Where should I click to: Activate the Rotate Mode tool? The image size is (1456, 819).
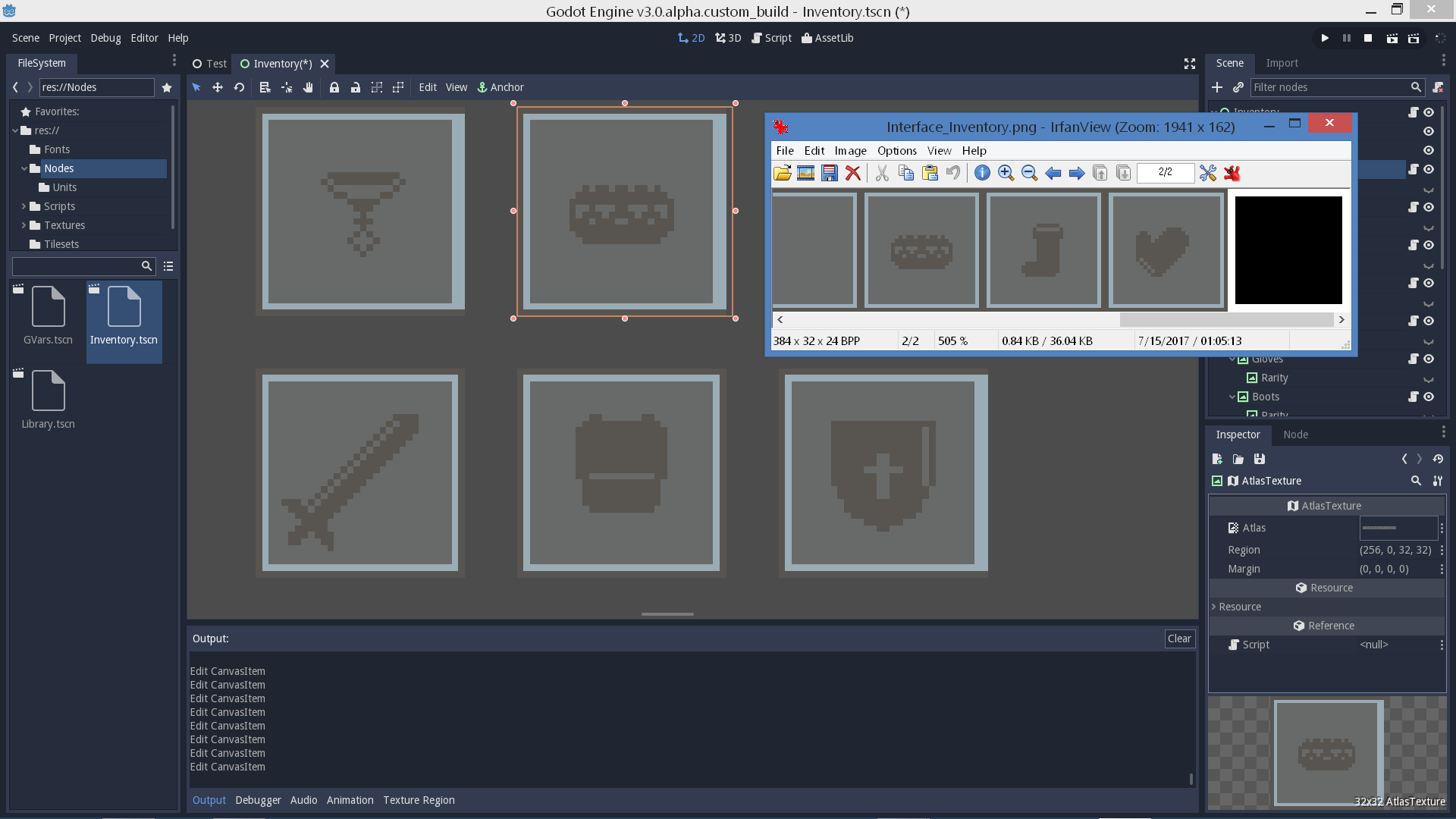pos(238,87)
